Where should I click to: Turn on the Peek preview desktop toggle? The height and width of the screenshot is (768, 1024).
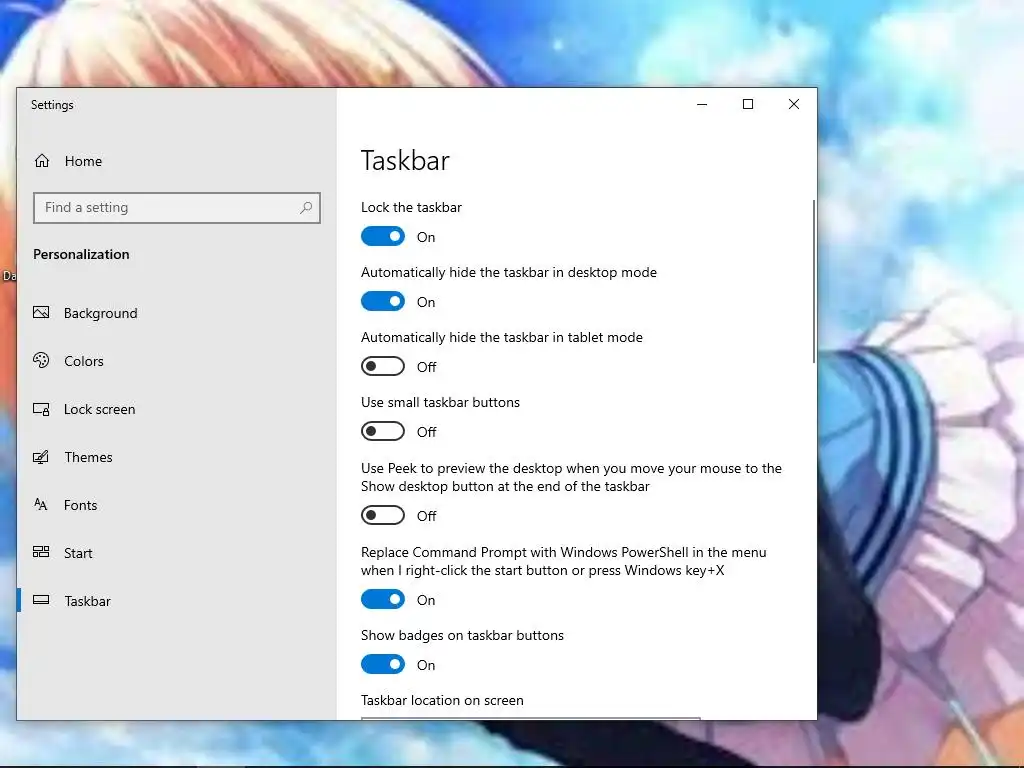tap(383, 515)
